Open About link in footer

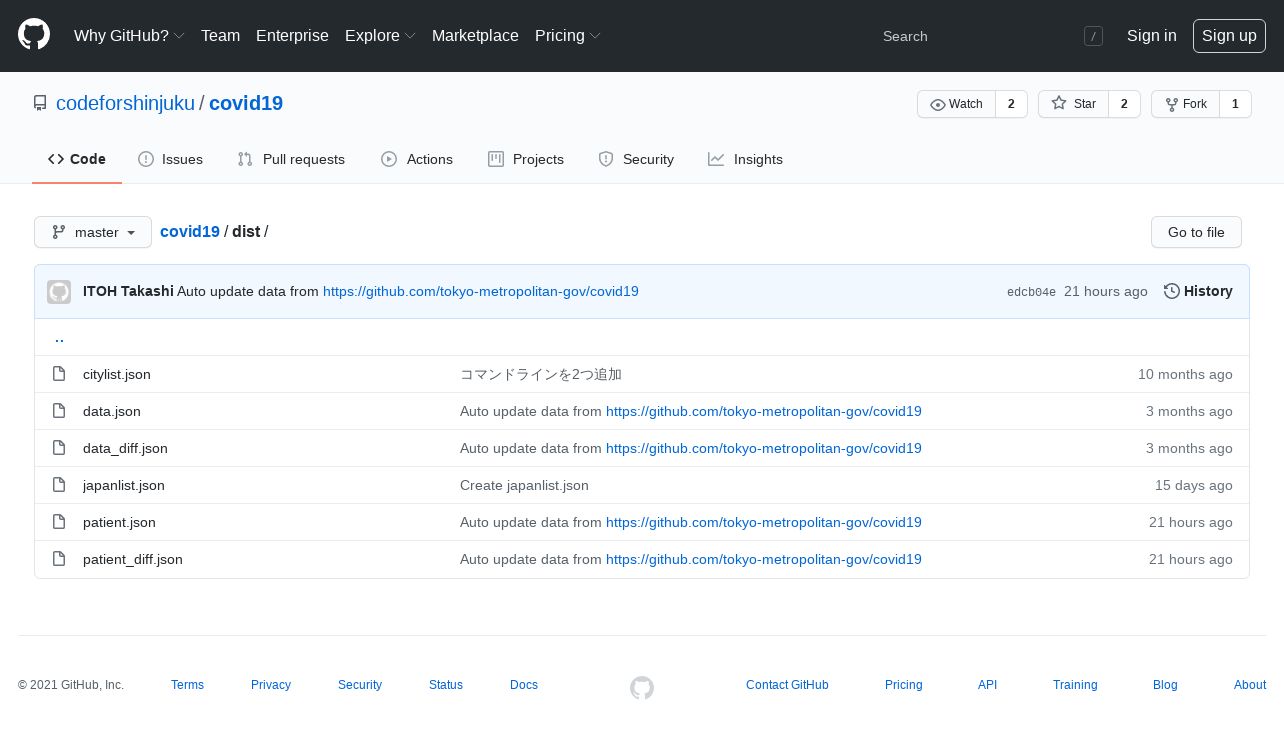pyautogui.click(x=1250, y=685)
